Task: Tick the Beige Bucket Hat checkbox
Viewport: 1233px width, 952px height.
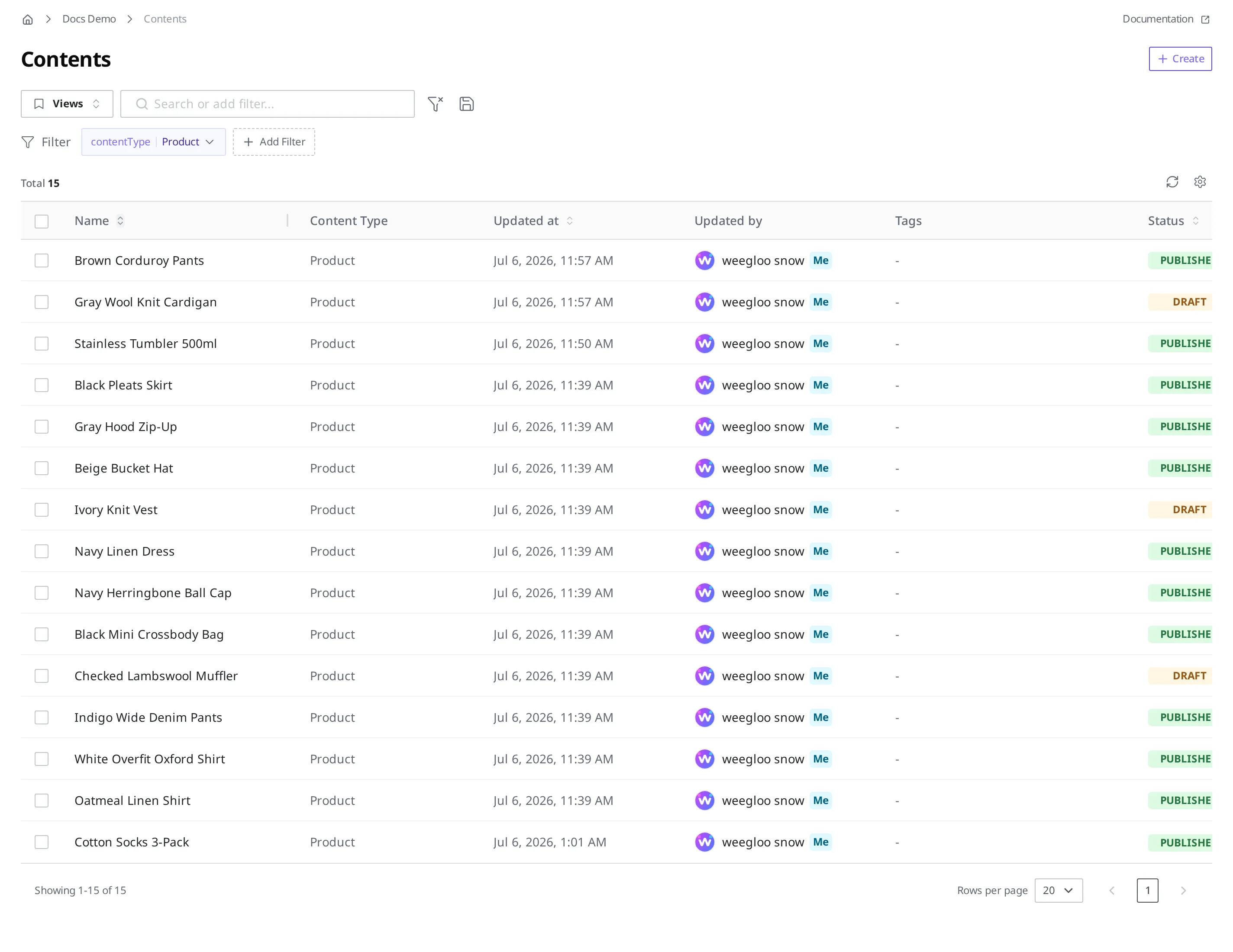Action: point(41,468)
